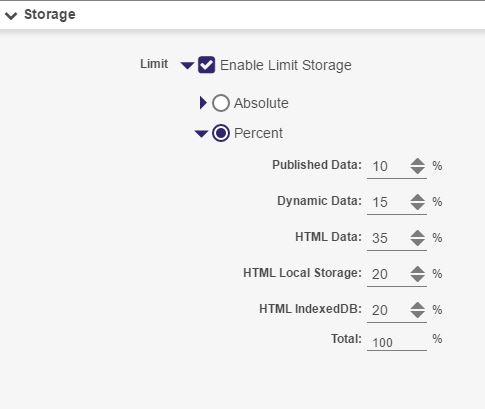Collapse the Percent option triangle
The width and height of the screenshot is (485, 409).
pos(201,134)
